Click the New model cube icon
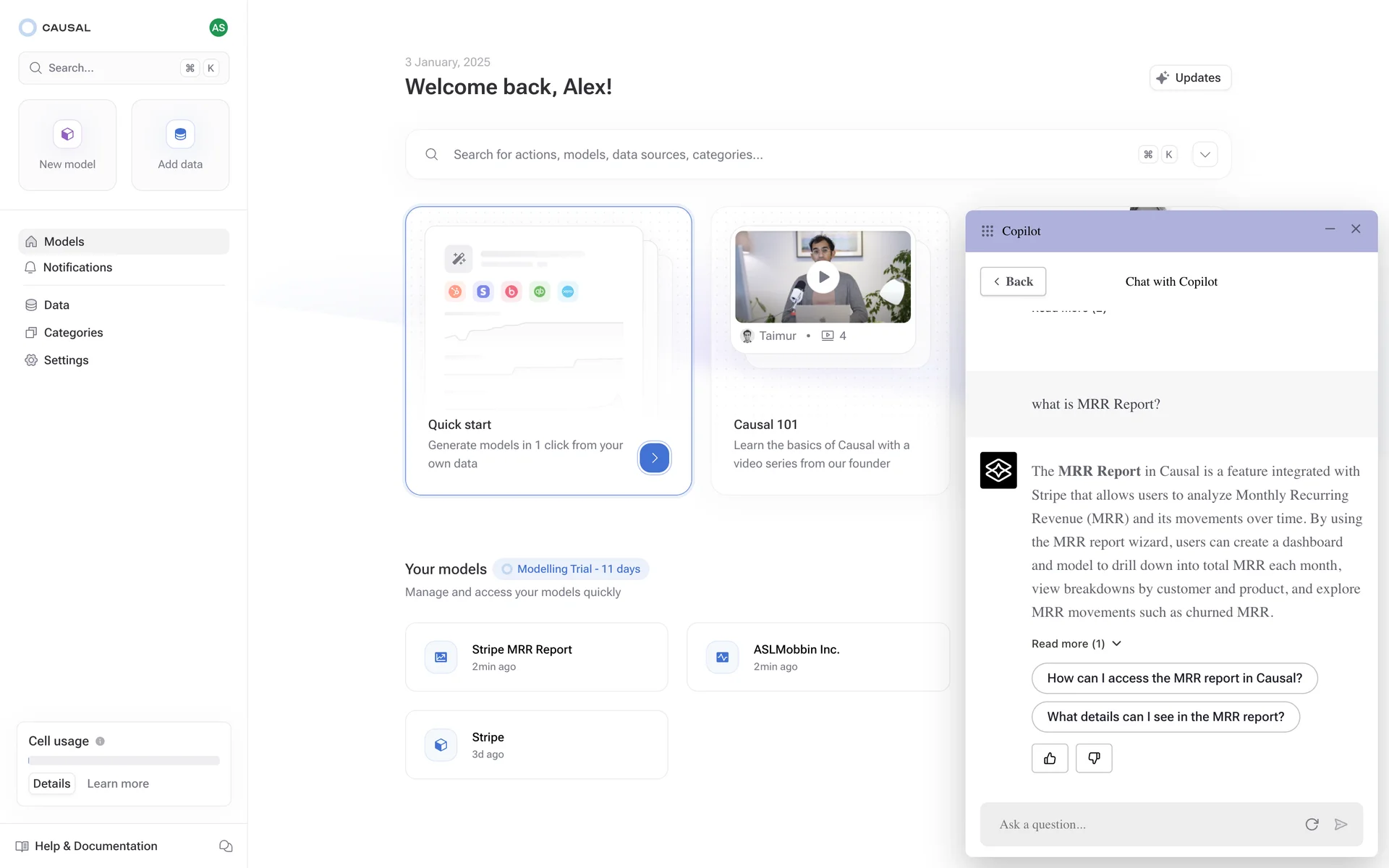 point(67,134)
